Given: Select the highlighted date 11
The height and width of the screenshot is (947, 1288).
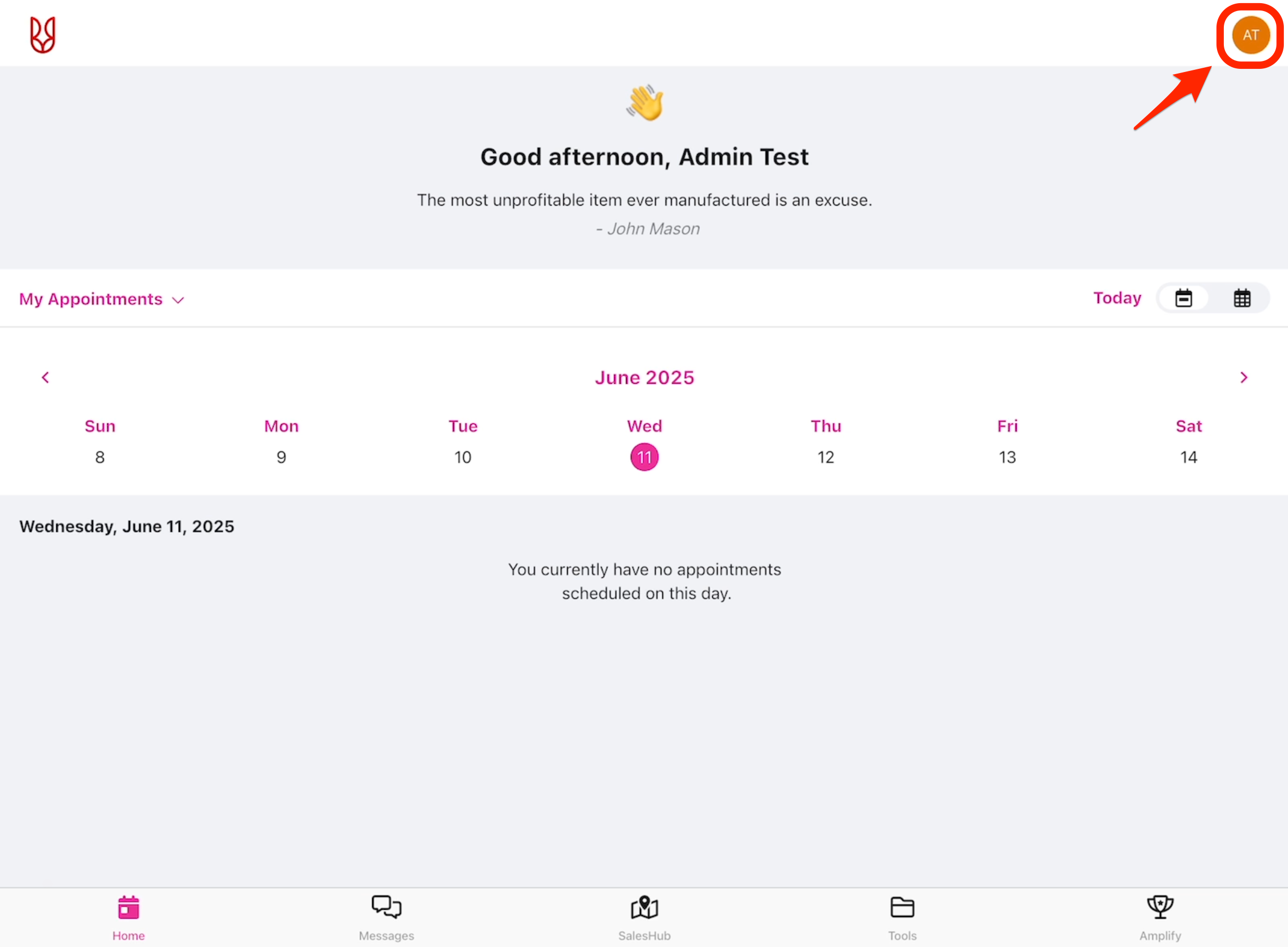Looking at the screenshot, I should click(644, 457).
